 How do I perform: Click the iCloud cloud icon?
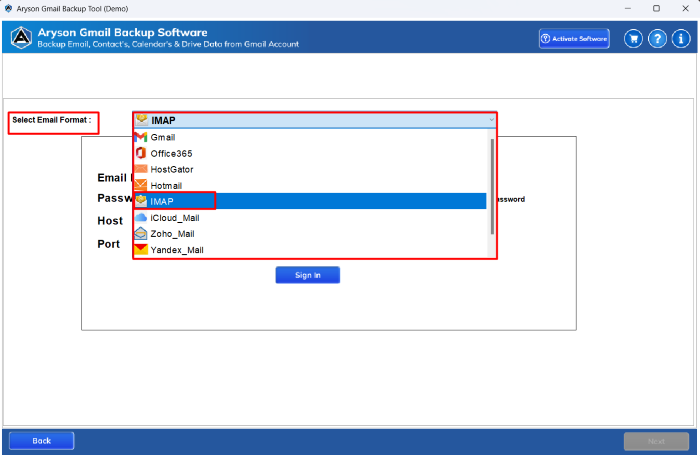[x=141, y=218]
